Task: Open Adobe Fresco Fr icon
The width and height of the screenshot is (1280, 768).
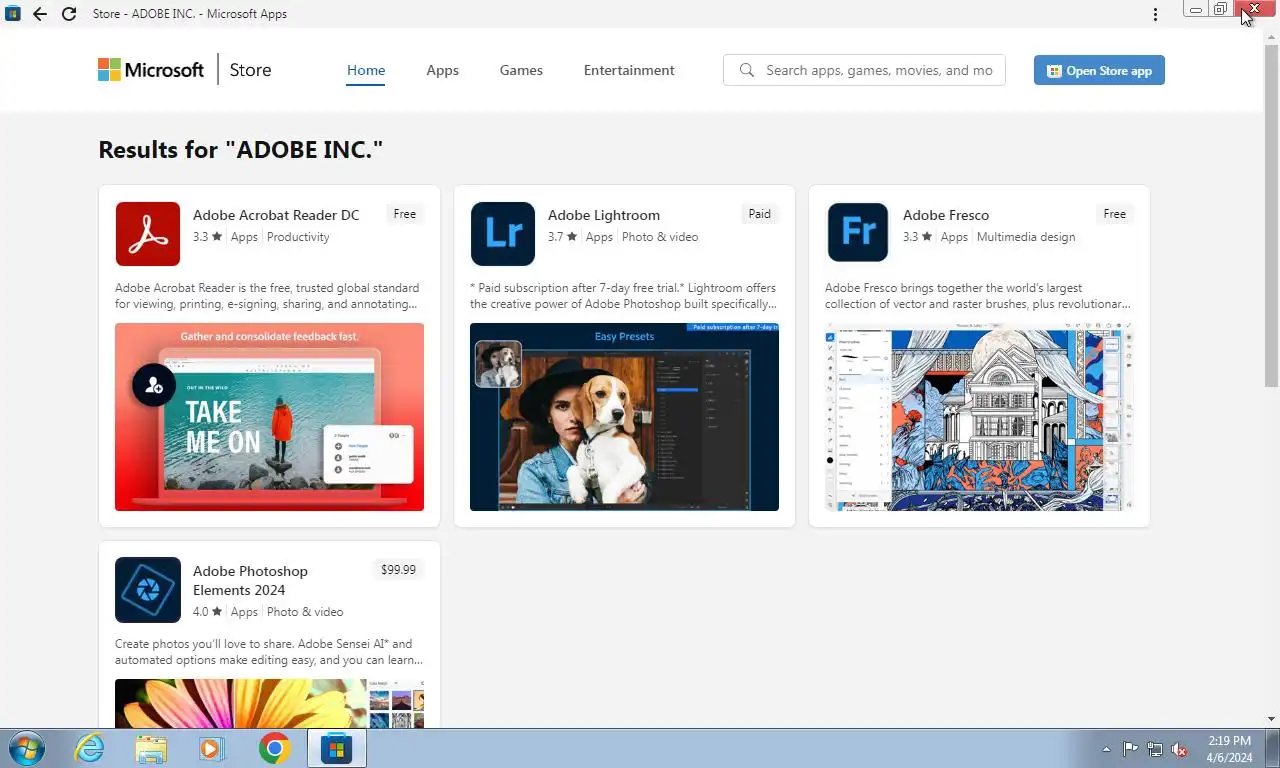Action: [x=858, y=234]
